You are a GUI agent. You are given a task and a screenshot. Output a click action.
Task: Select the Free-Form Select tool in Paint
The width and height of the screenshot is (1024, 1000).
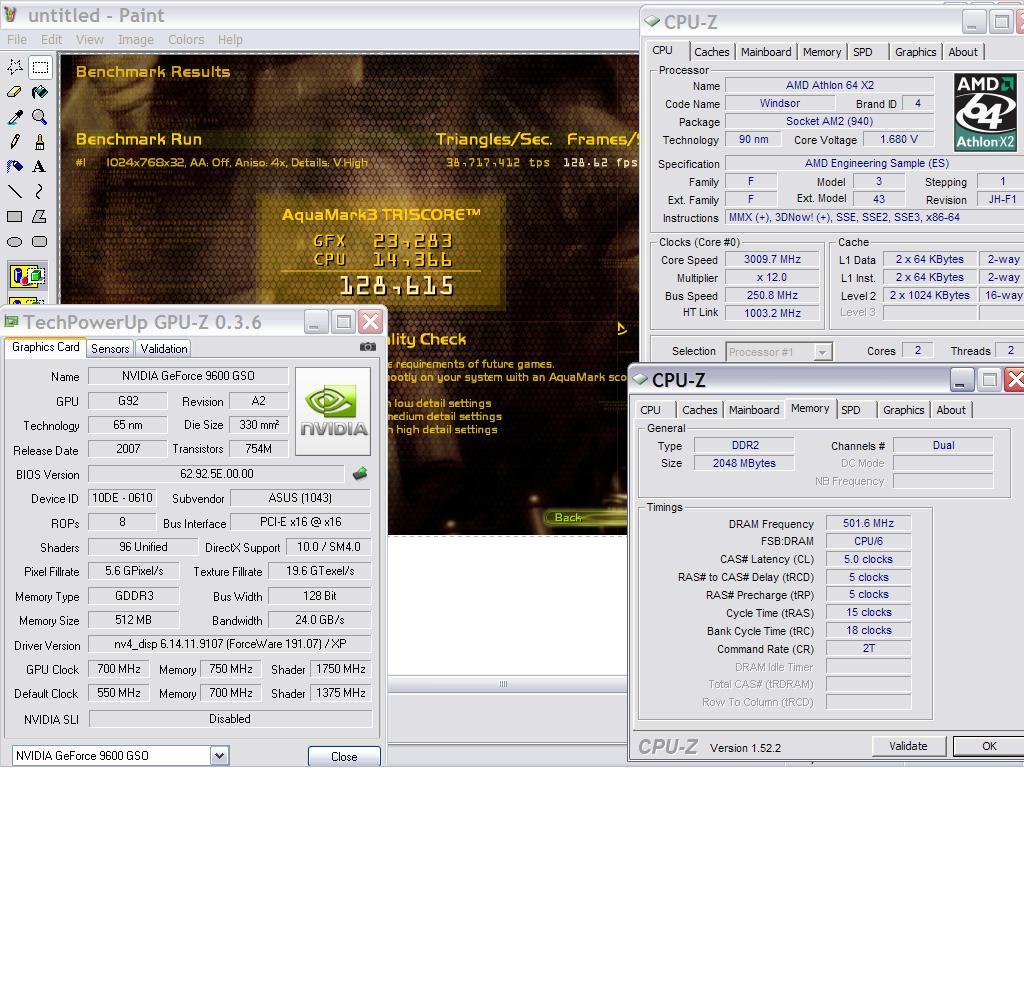[15, 67]
